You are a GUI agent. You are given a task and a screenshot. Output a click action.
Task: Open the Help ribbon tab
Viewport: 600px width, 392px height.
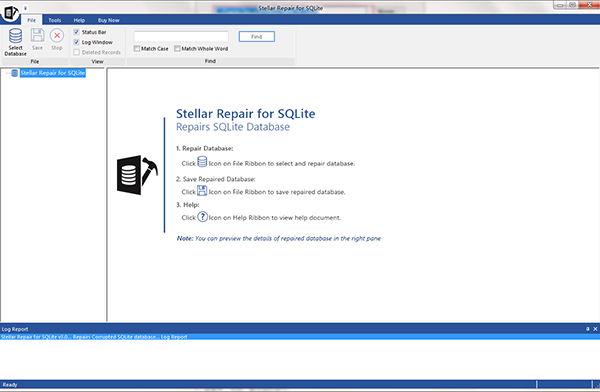point(79,20)
